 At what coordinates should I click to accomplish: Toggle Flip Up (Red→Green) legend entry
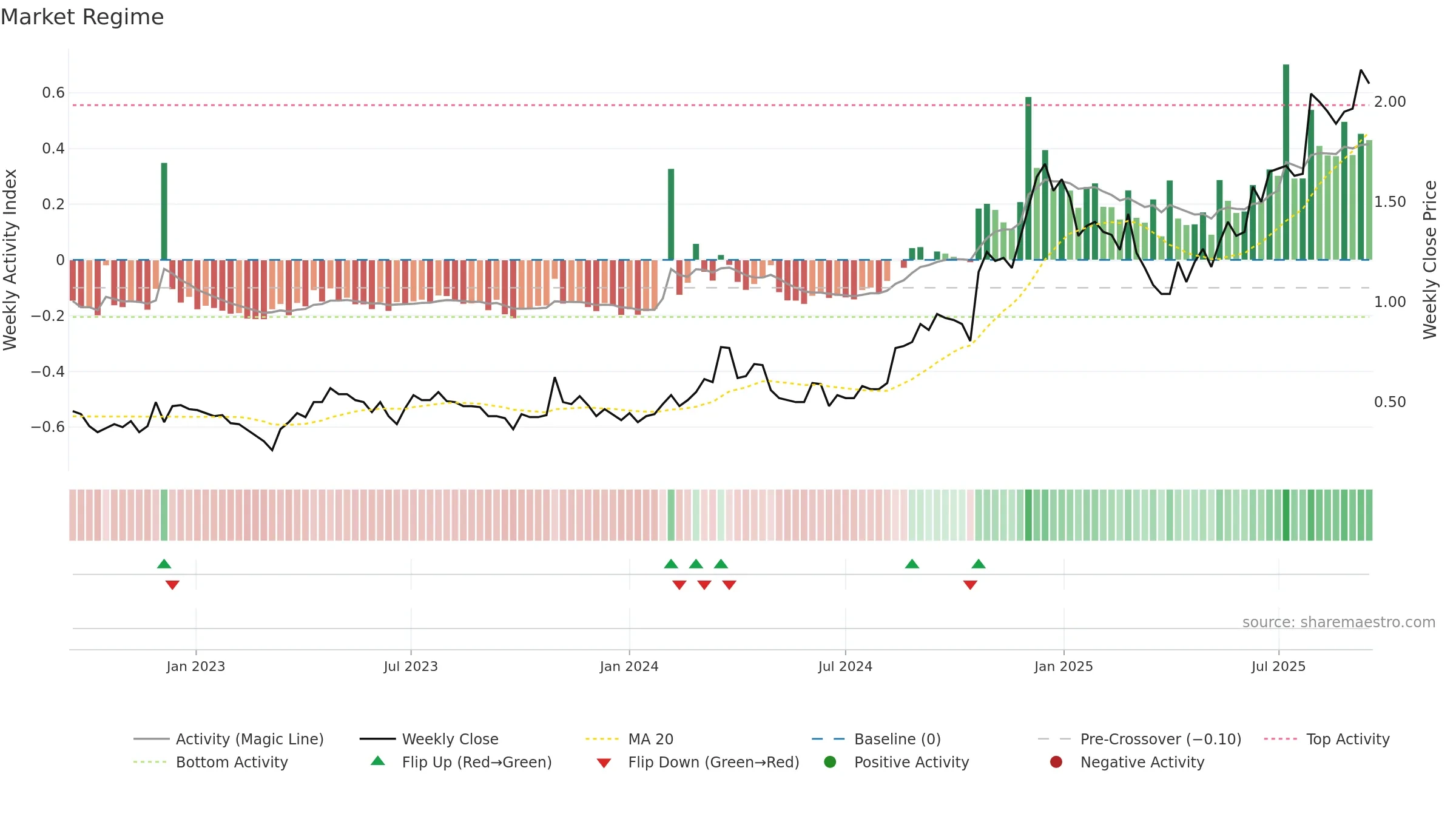pyautogui.click(x=461, y=762)
